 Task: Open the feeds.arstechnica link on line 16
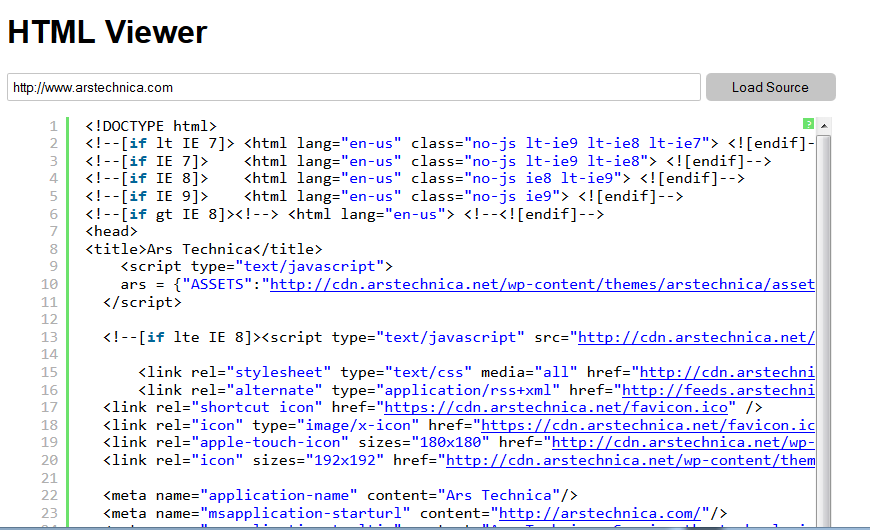719,390
